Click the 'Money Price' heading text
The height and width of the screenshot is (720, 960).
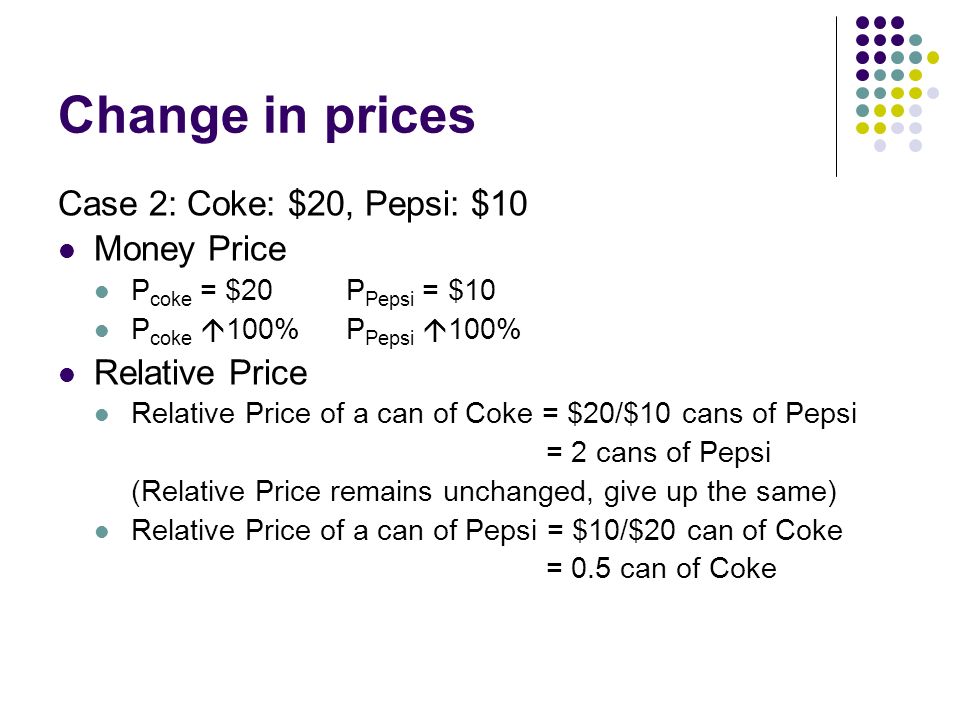(190, 250)
